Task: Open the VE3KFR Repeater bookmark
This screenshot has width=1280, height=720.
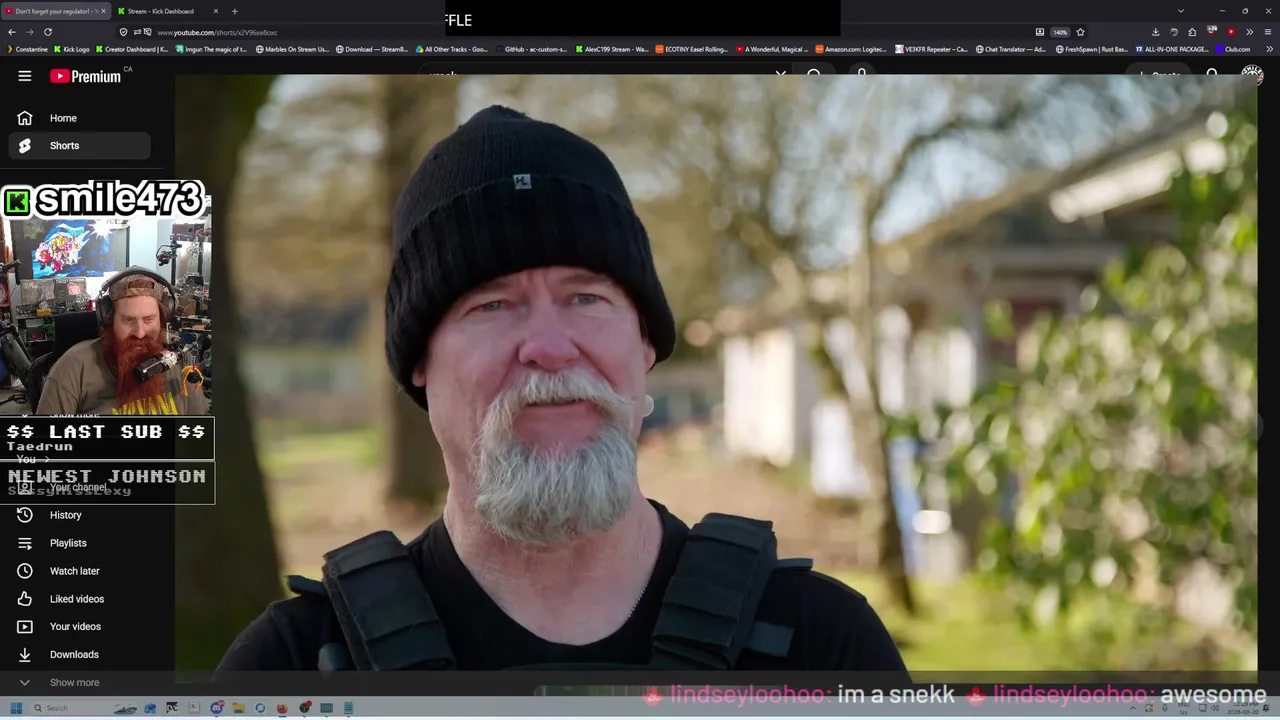Action: pos(932,49)
